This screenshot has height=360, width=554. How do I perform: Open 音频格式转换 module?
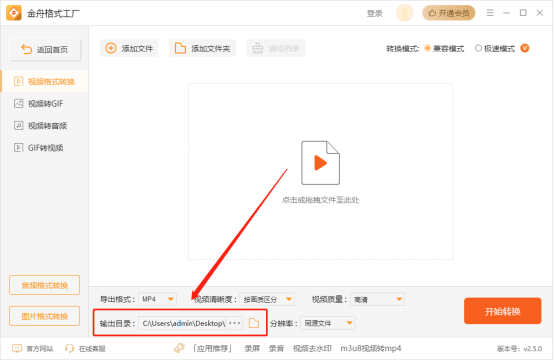point(45,285)
